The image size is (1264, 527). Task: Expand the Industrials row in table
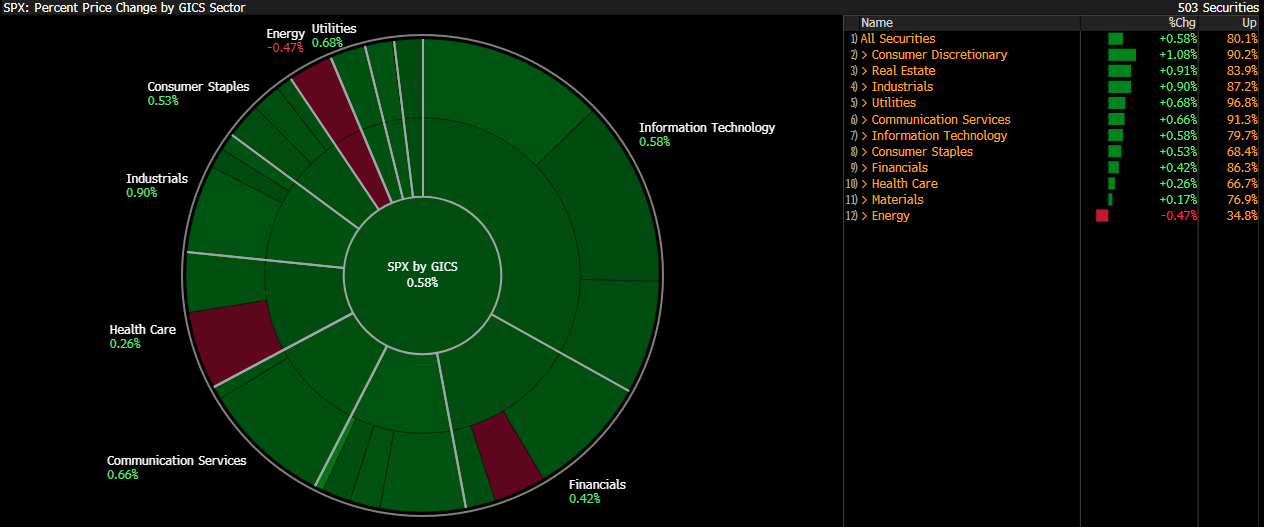point(866,87)
